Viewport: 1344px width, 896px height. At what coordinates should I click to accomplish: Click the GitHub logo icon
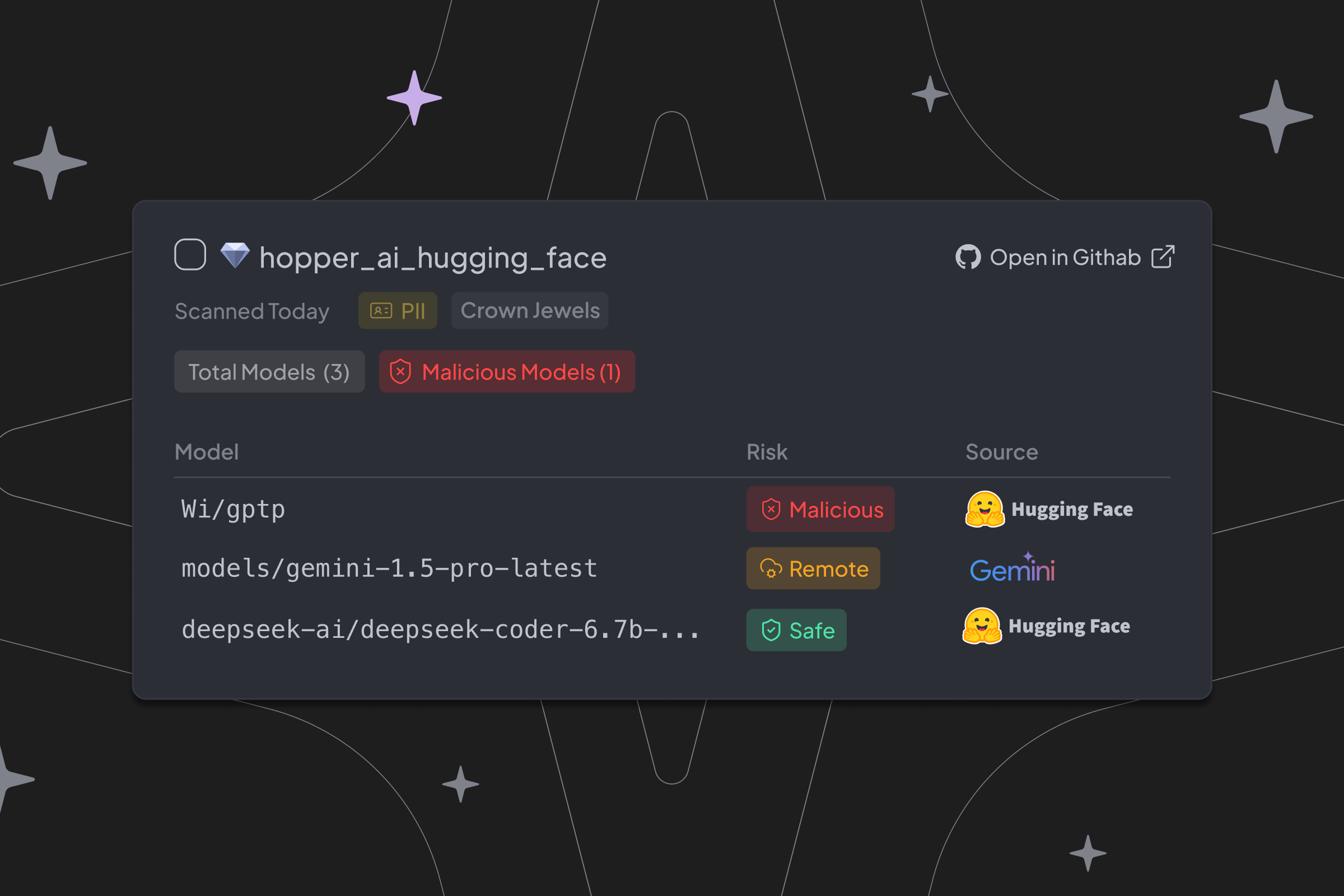(968, 257)
